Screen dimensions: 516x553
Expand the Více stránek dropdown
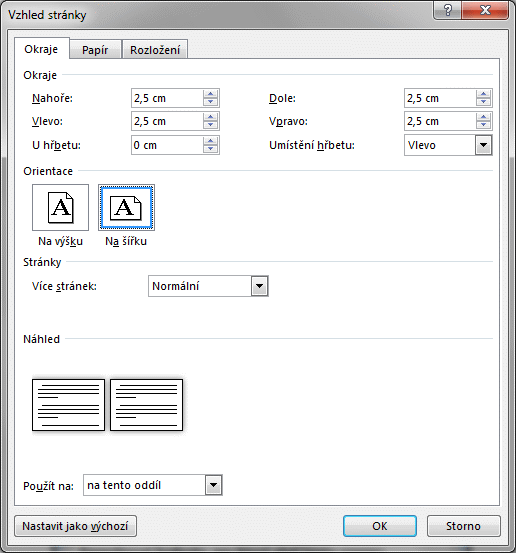[260, 286]
